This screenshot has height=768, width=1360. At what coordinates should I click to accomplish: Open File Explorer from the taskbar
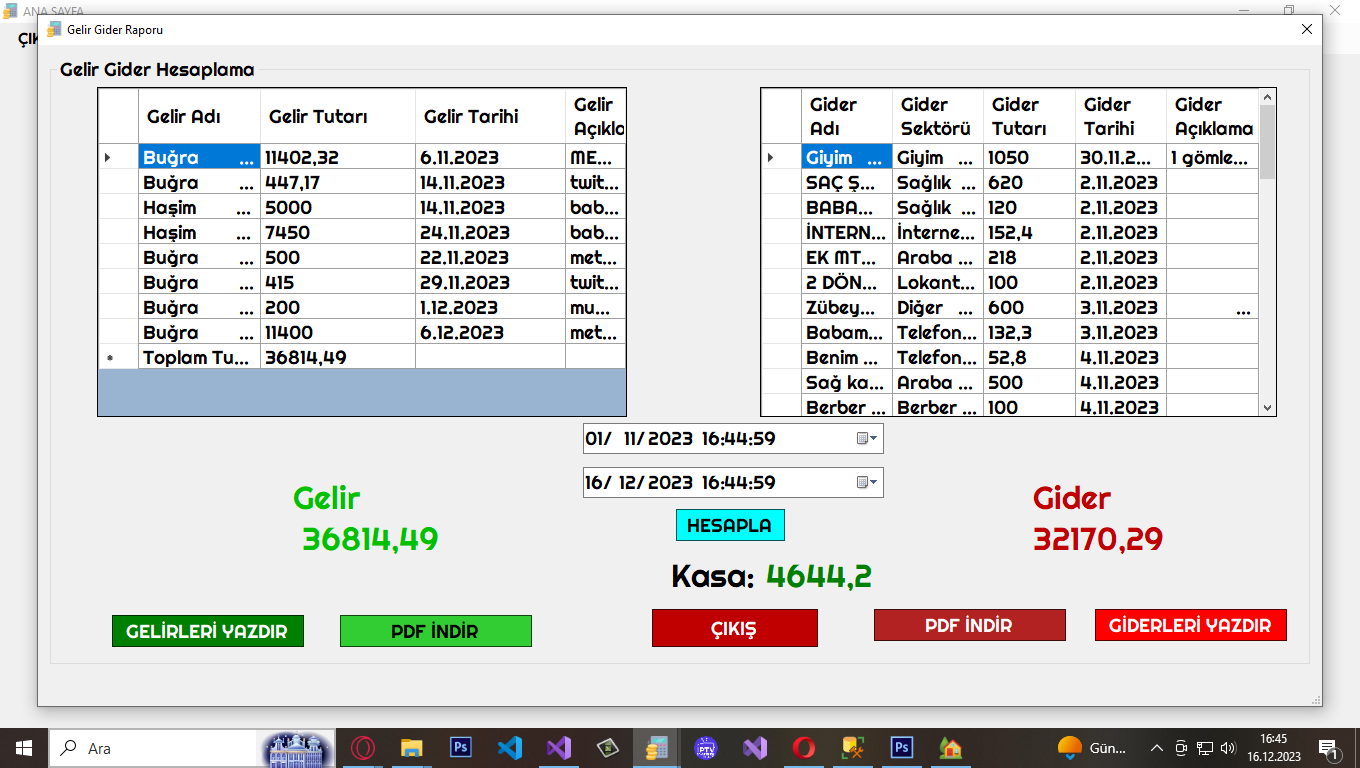(411, 748)
